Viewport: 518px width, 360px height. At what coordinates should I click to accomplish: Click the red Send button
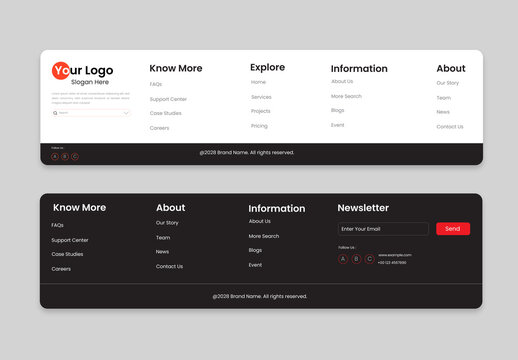[x=453, y=229]
